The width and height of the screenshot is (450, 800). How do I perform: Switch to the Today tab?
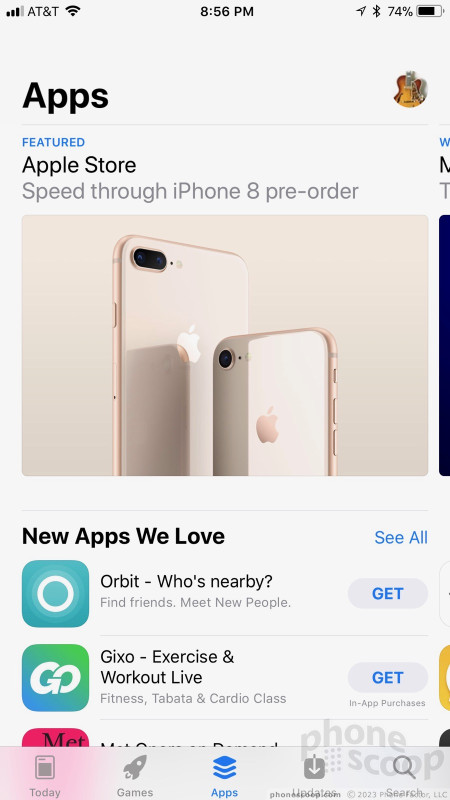pyautogui.click(x=45, y=776)
